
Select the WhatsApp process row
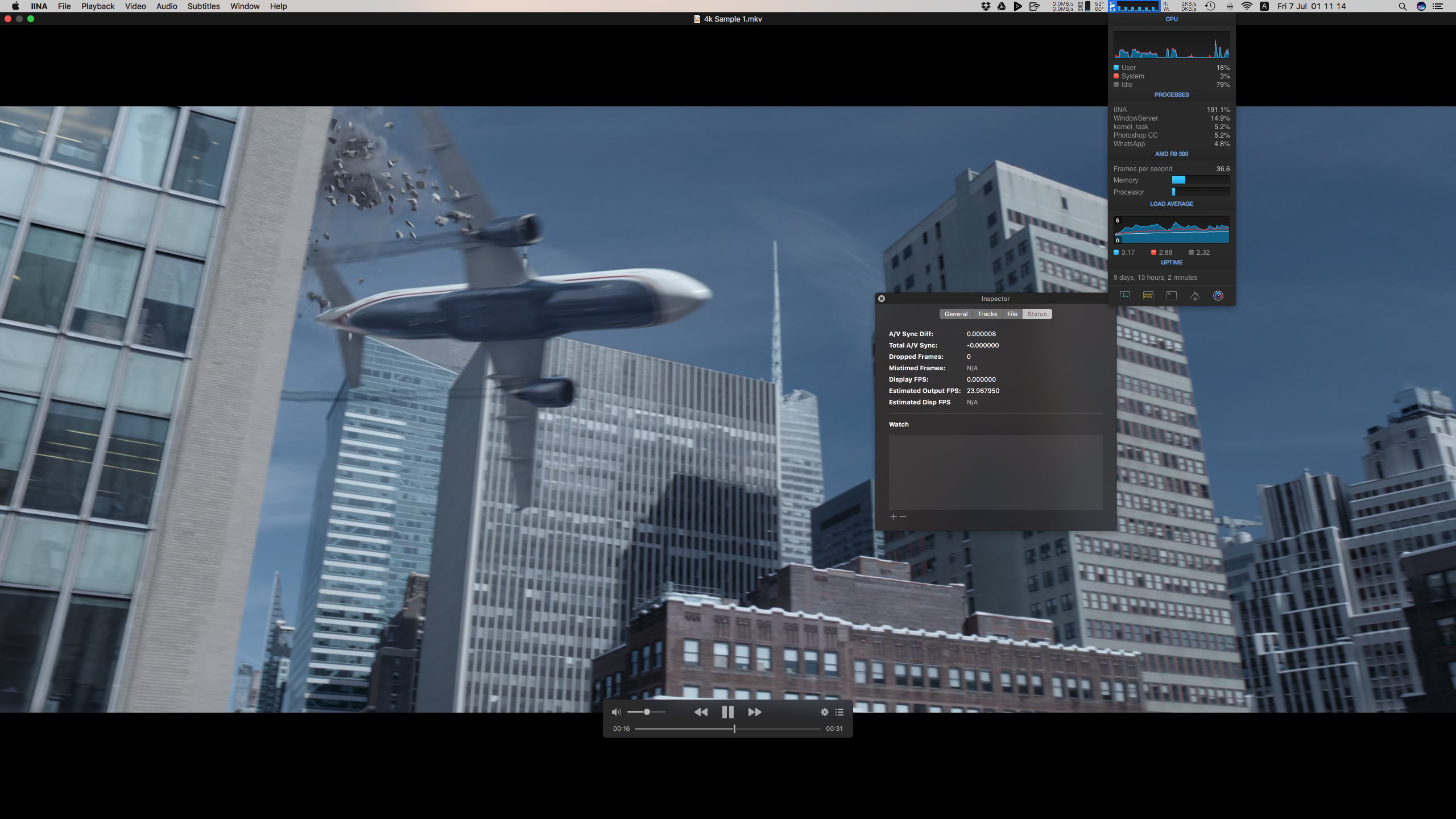[x=1172, y=144]
